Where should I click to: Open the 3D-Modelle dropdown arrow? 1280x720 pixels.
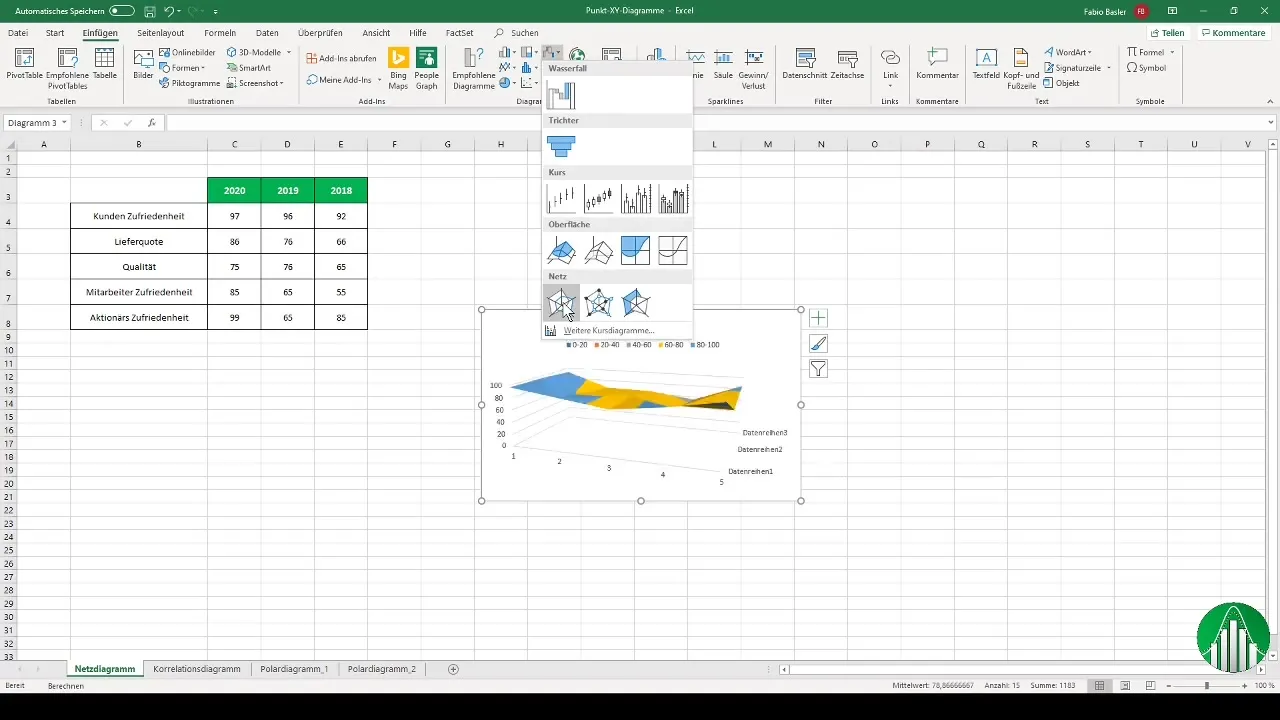click(x=289, y=52)
